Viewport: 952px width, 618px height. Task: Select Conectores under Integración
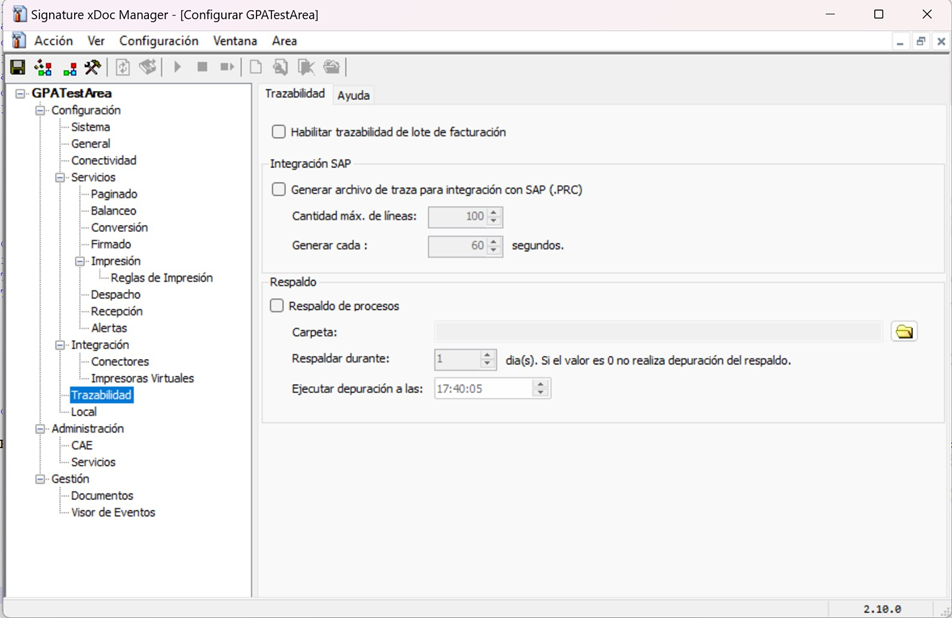120,362
